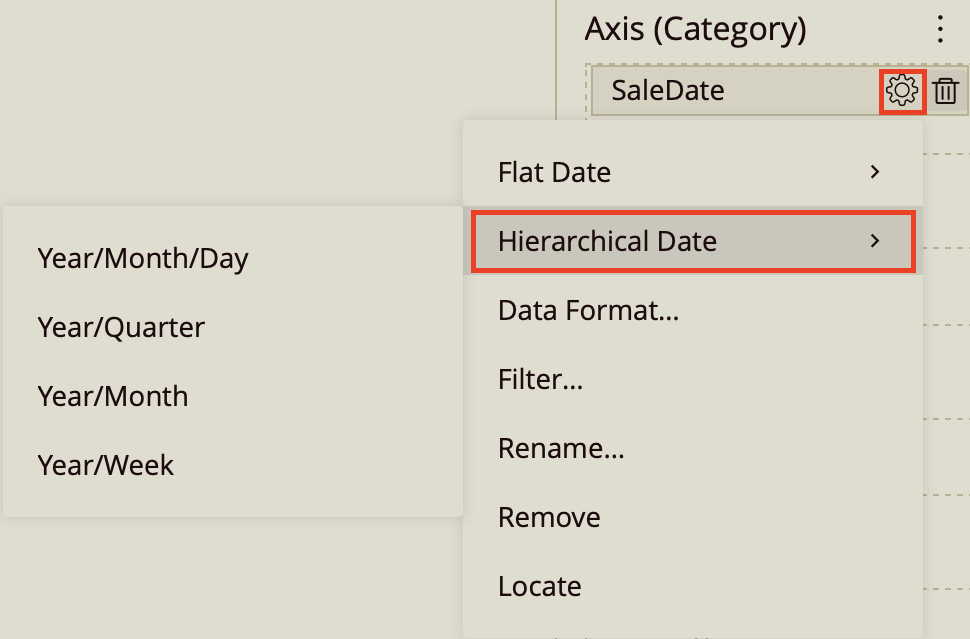The height and width of the screenshot is (639, 970).
Task: Click Remove in the menu
Action: 549,517
